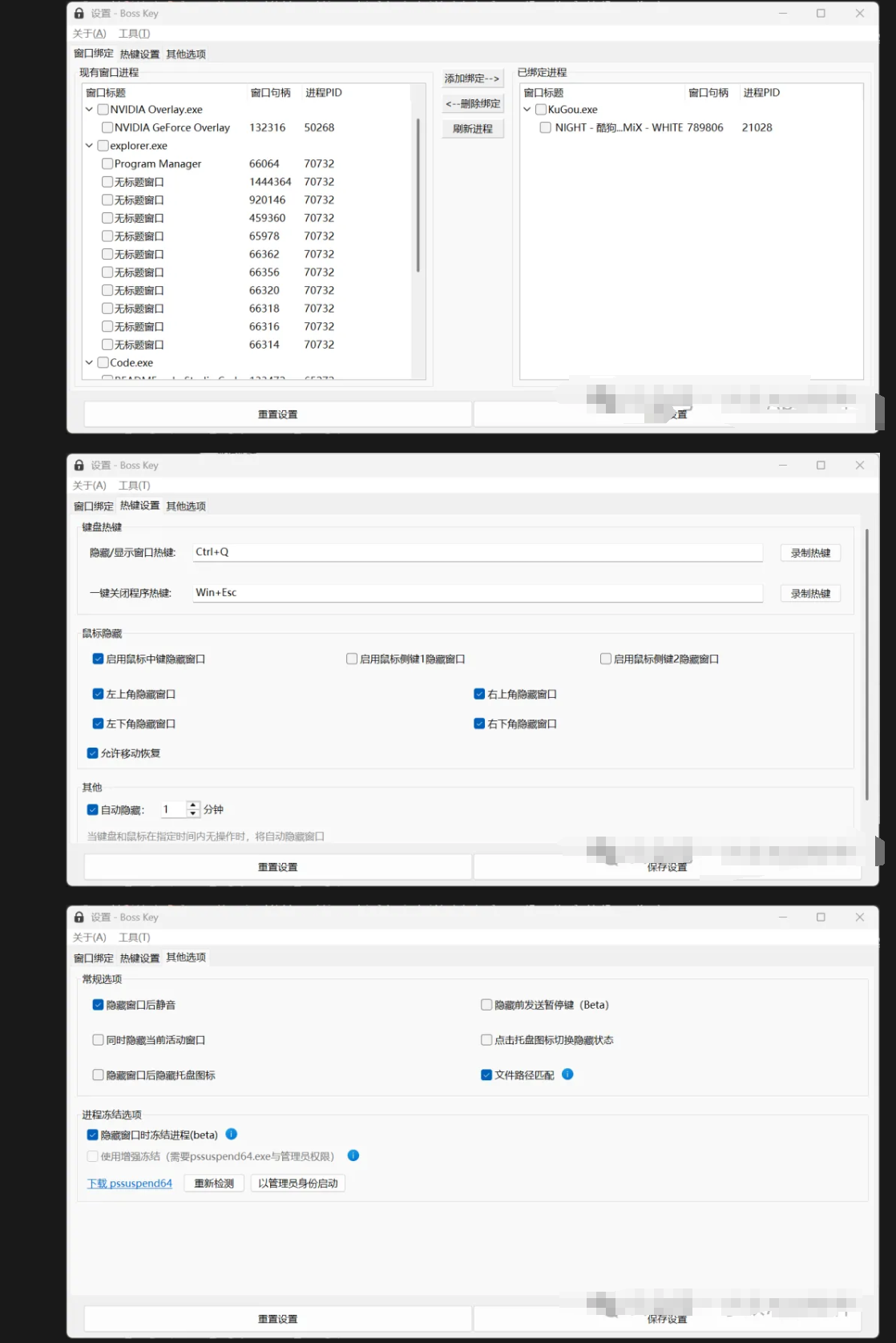Screen dimensions: 896x1343
Task: Click the Ctrl+Q hotkey input field
Action: [478, 552]
